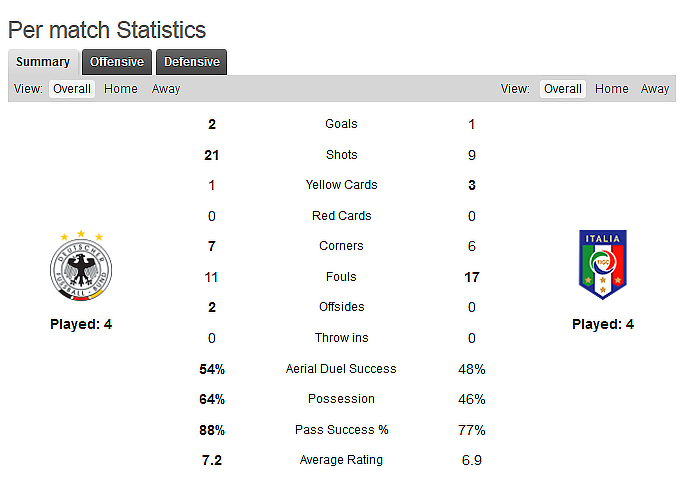Viewport: 682px width, 489px height.
Task: Click Italy's Played: 4 text
Action: point(603,324)
